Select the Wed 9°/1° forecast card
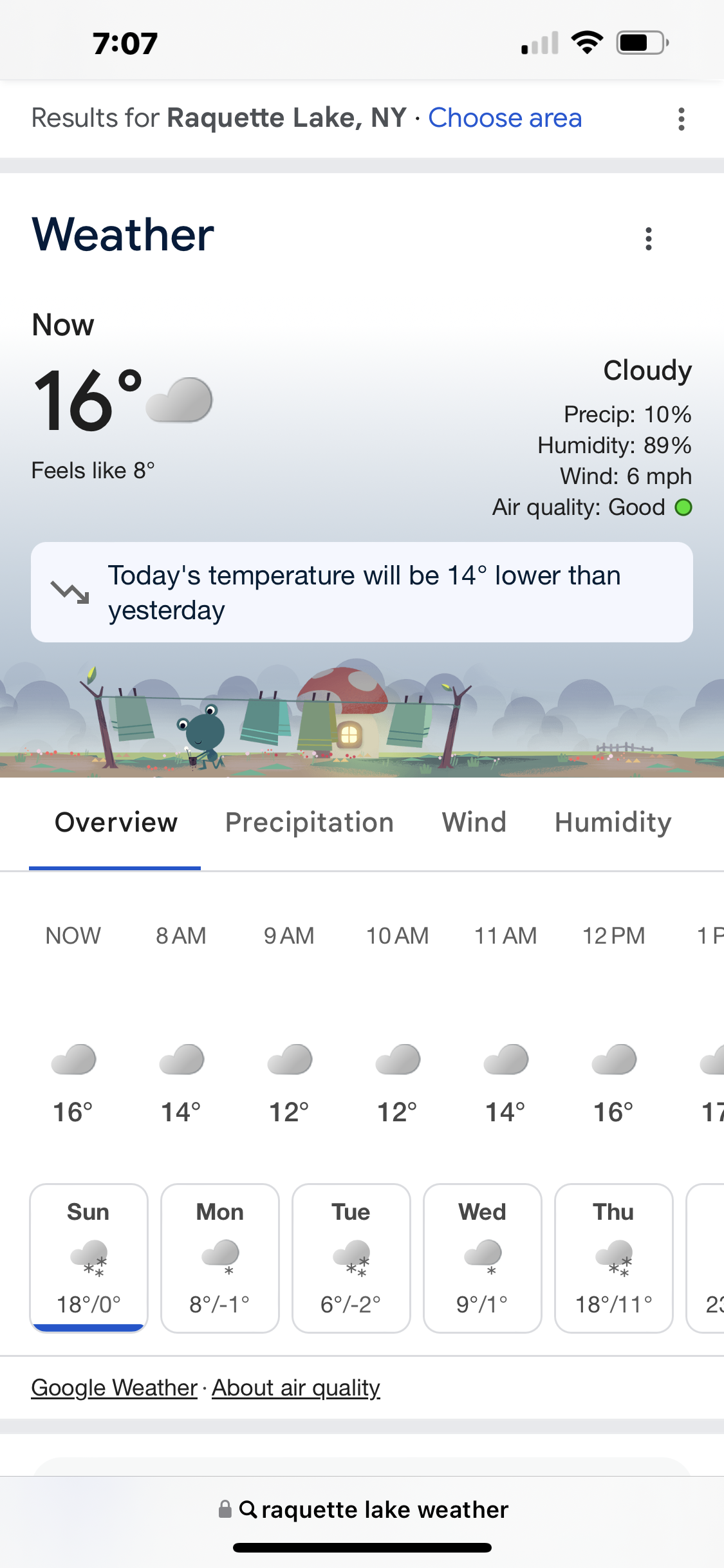The image size is (724, 1568). 483,1258
